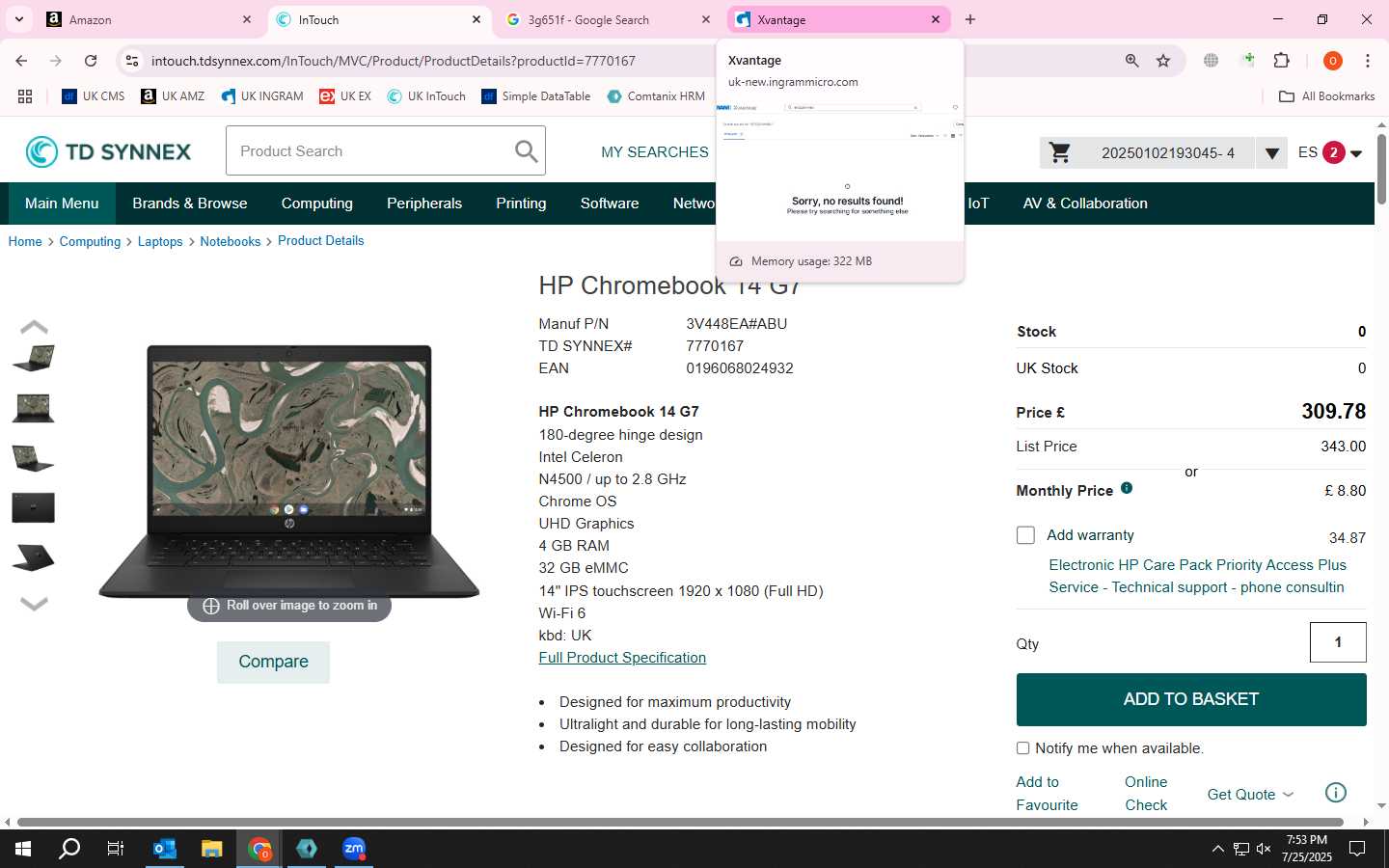Click the Monthly Price info icon
Screen dimensions: 1389x868
[1127, 488]
